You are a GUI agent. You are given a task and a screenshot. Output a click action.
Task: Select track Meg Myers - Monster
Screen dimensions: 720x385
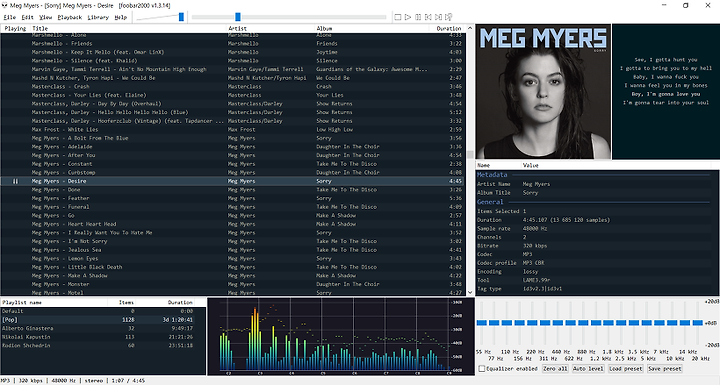232,284
